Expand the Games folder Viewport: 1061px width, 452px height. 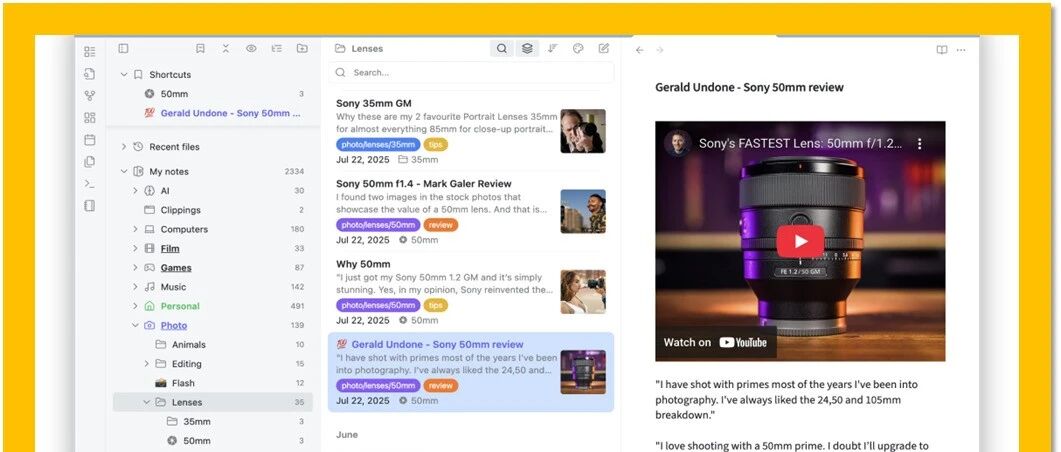point(135,268)
